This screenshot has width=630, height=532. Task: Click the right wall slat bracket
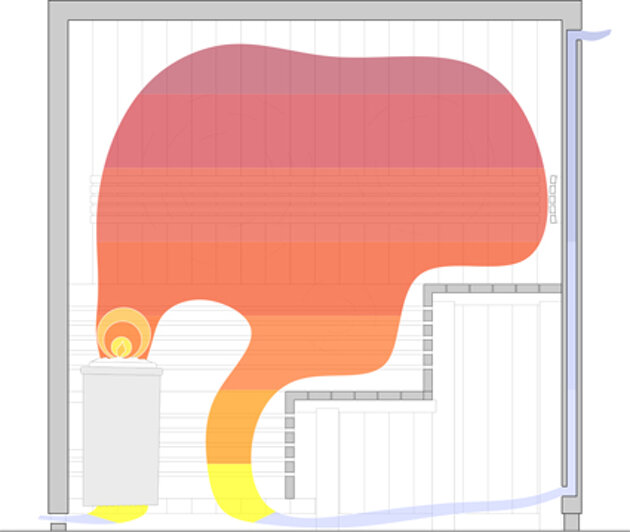(x=553, y=200)
